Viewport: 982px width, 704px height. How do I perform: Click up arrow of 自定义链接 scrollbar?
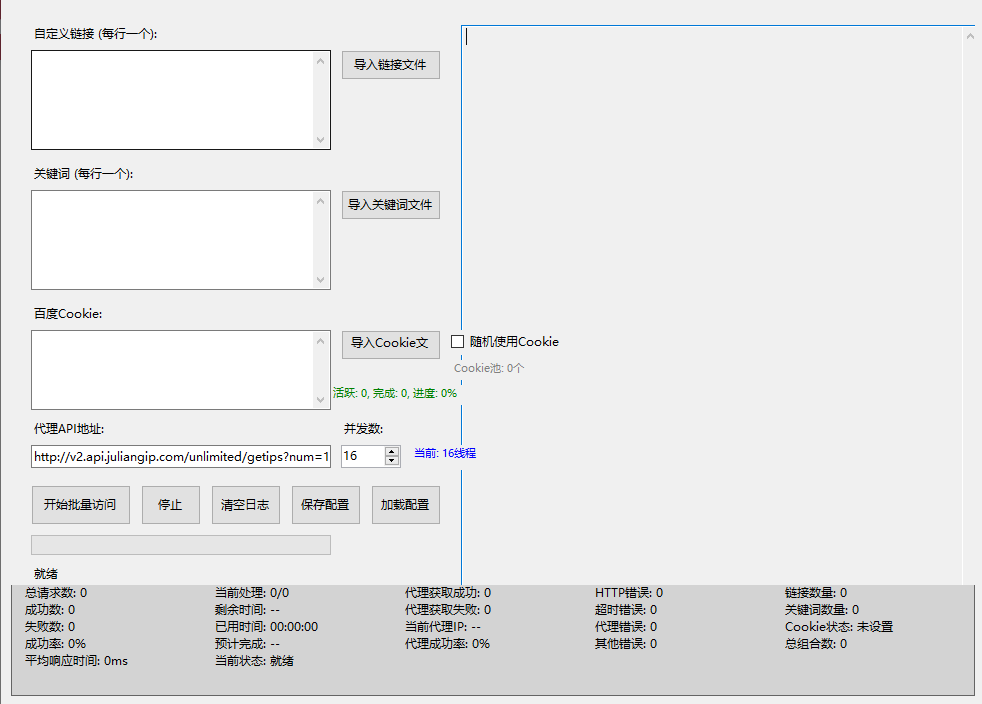click(x=321, y=61)
